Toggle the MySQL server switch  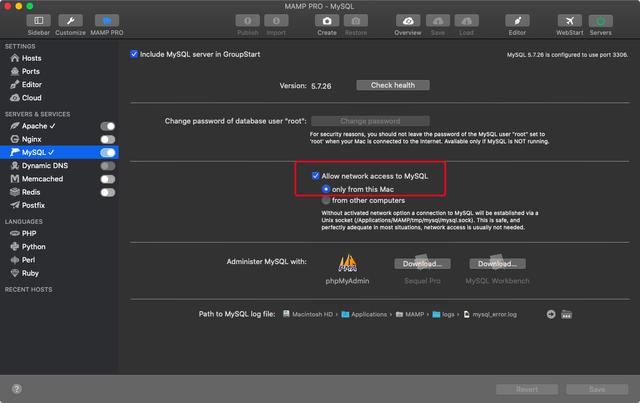coord(108,153)
